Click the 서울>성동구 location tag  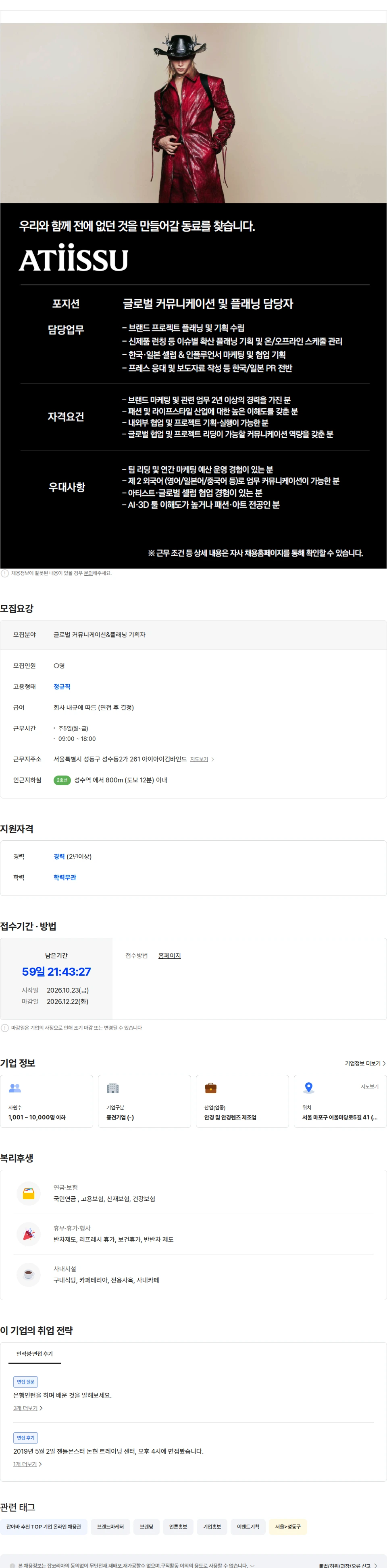[288, 1526]
